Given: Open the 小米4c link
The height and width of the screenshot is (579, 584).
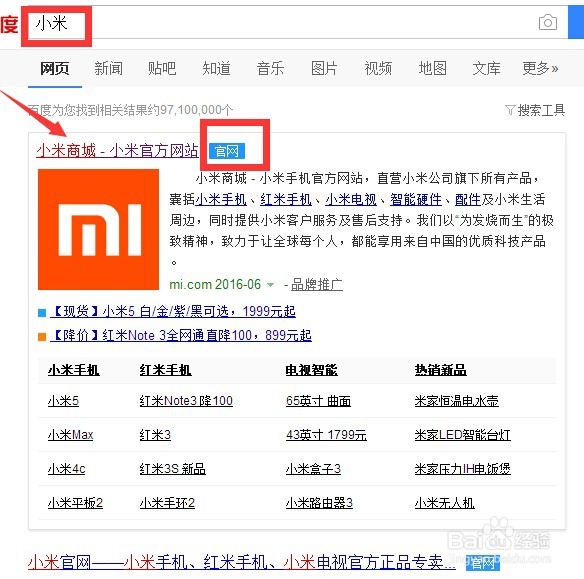Looking at the screenshot, I should click(66, 469).
